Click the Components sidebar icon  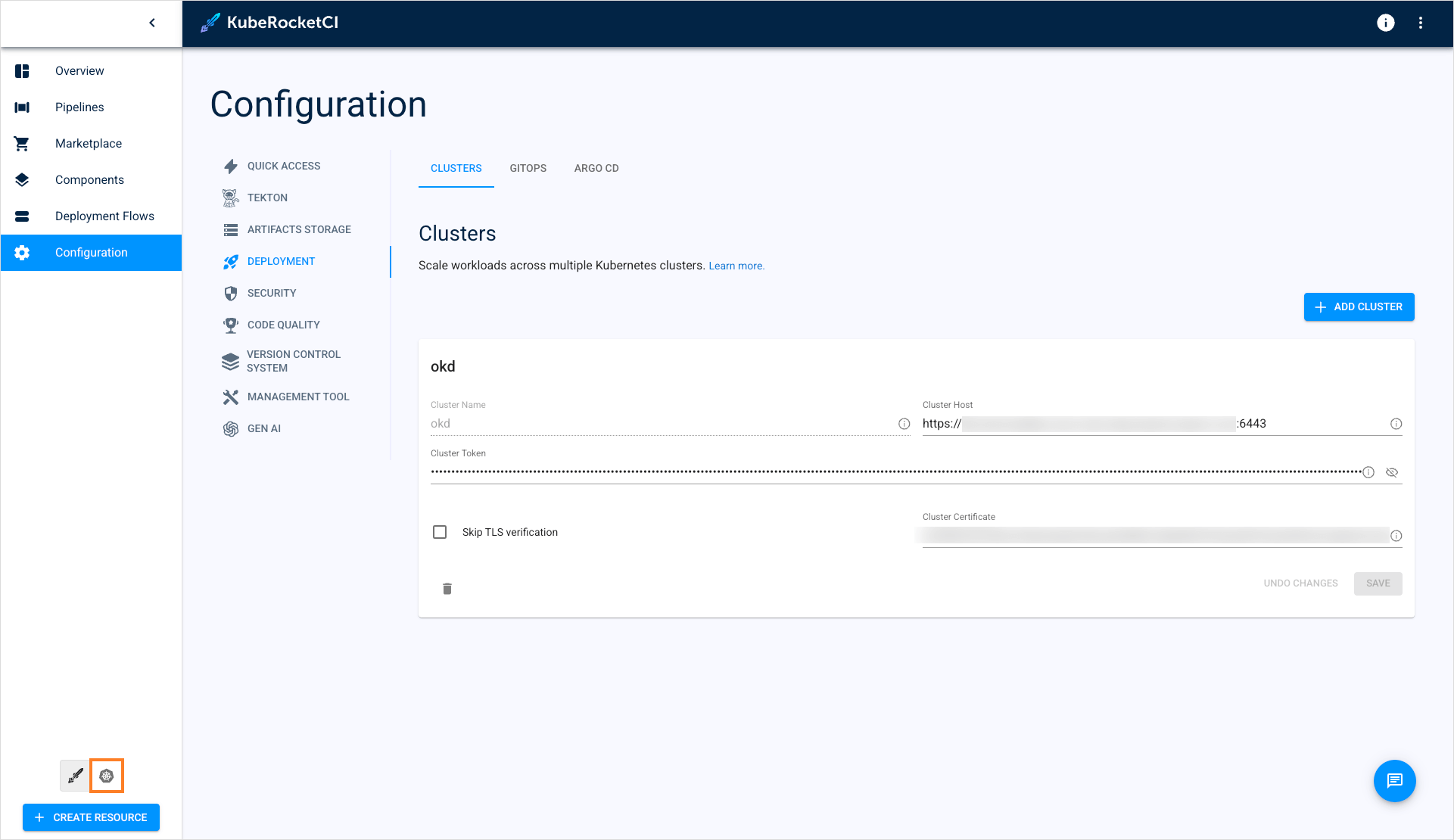[x=22, y=180]
